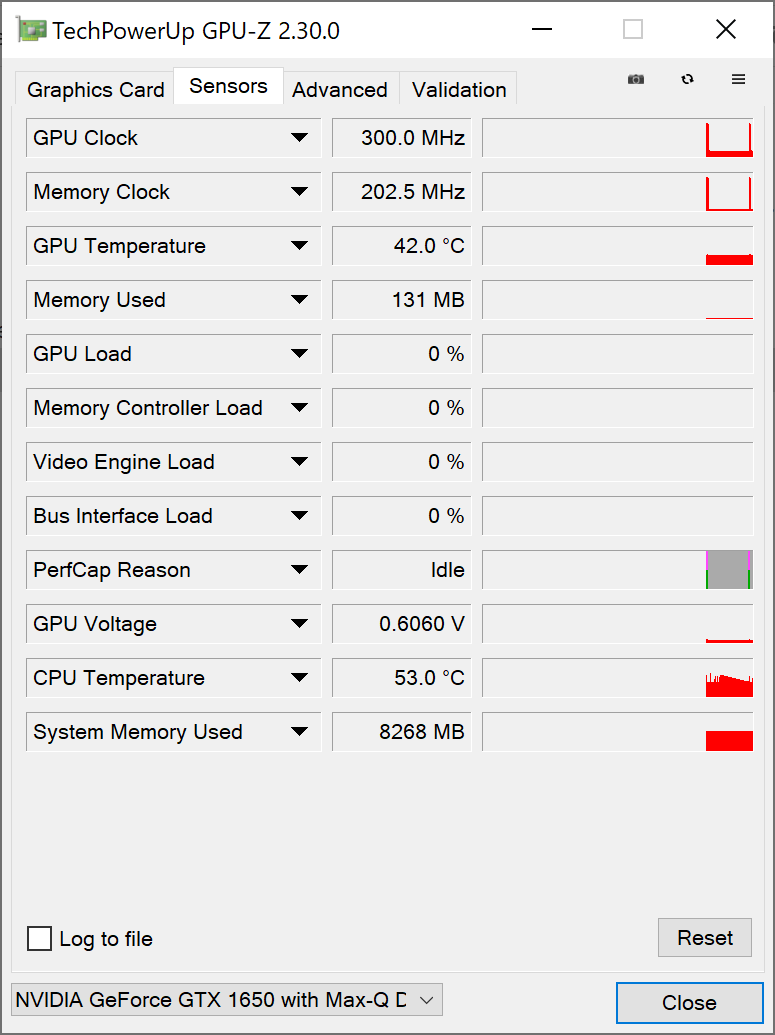Click the GPU Voltage value field
The width and height of the screenshot is (775, 1035).
coord(401,624)
